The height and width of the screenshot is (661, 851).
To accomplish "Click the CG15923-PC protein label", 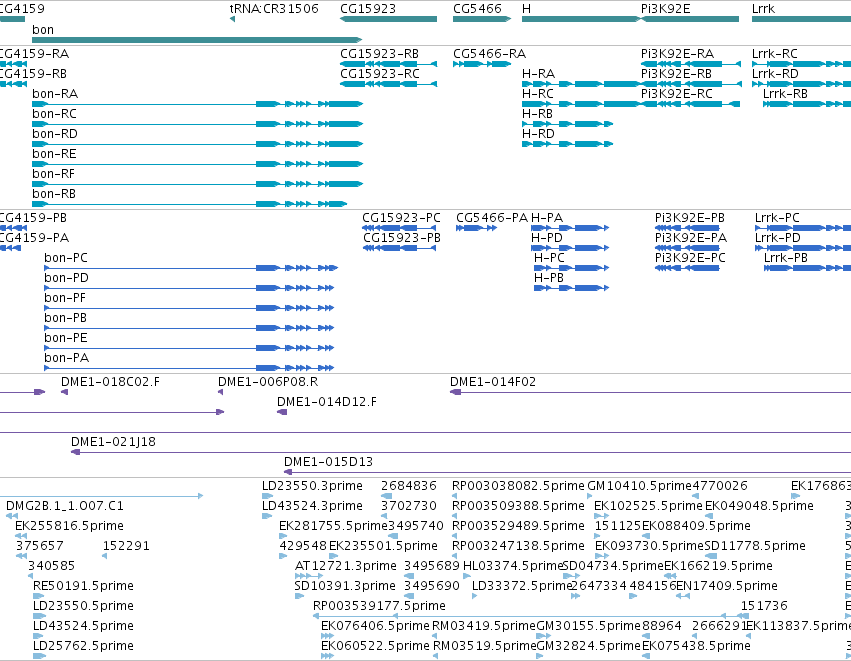I will (x=402, y=218).
